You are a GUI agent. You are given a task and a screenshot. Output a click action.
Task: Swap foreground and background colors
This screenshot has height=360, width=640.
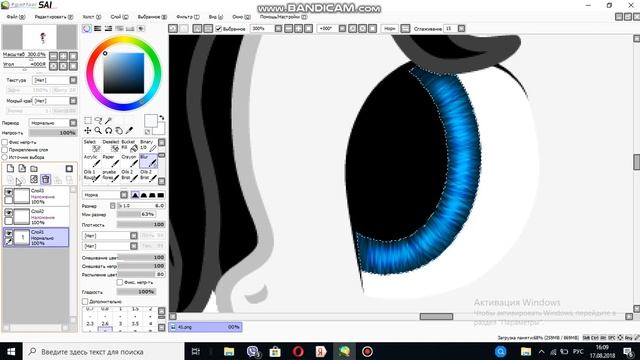[x=162, y=118]
